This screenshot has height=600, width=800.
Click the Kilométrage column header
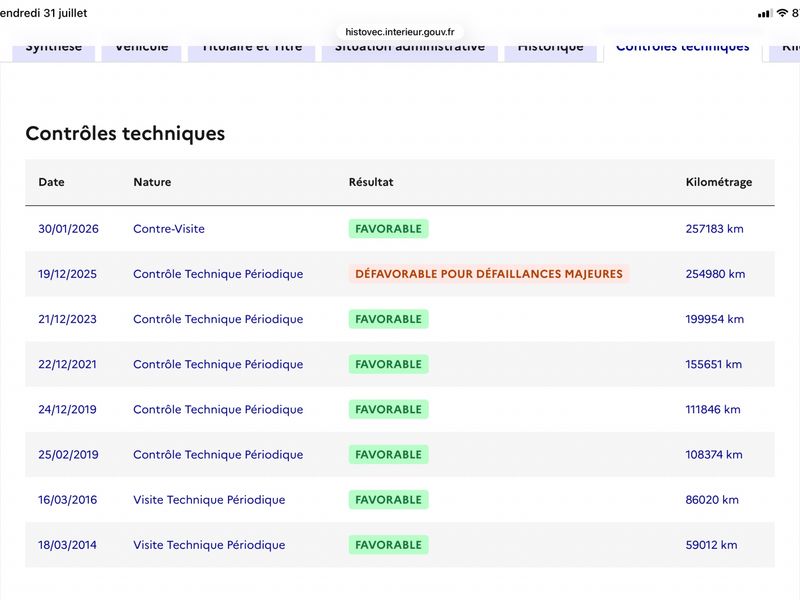click(x=718, y=182)
